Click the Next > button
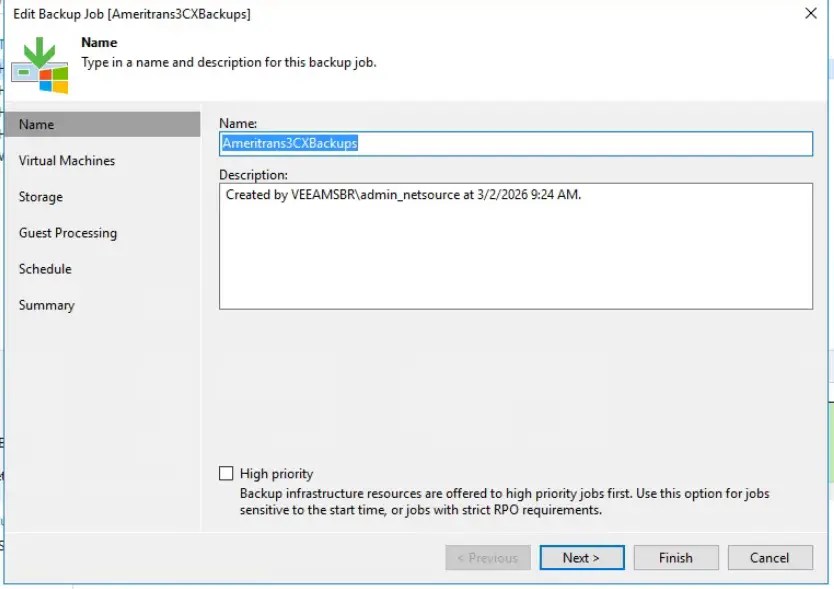The image size is (834, 589). point(581,558)
